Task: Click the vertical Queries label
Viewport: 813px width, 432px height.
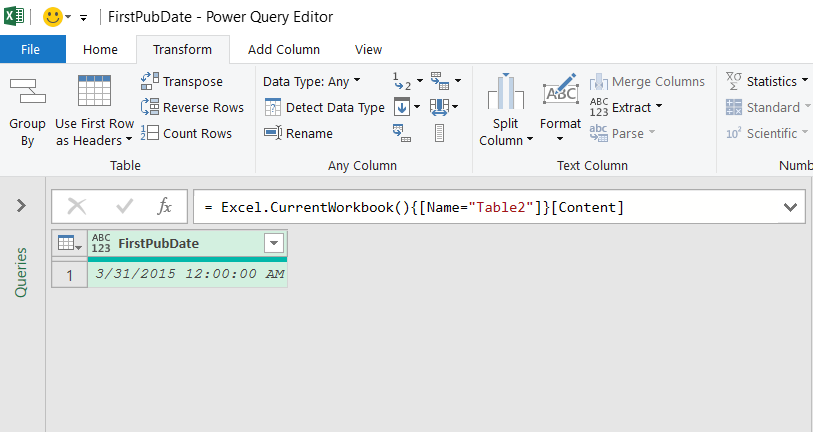Action: click(x=21, y=272)
